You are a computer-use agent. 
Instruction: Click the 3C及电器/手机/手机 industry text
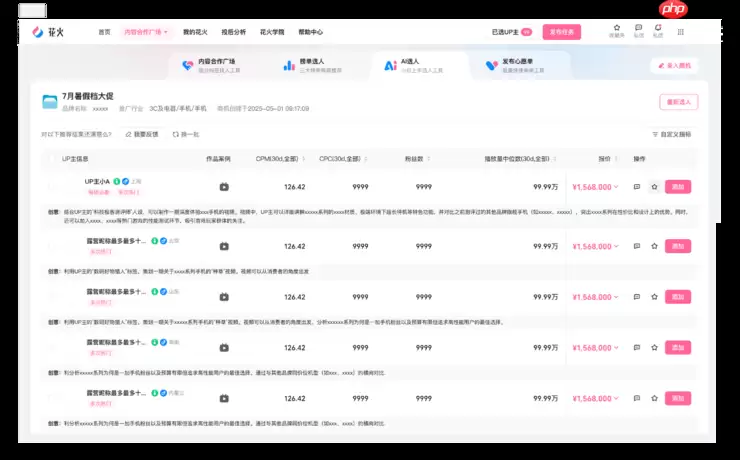point(178,109)
